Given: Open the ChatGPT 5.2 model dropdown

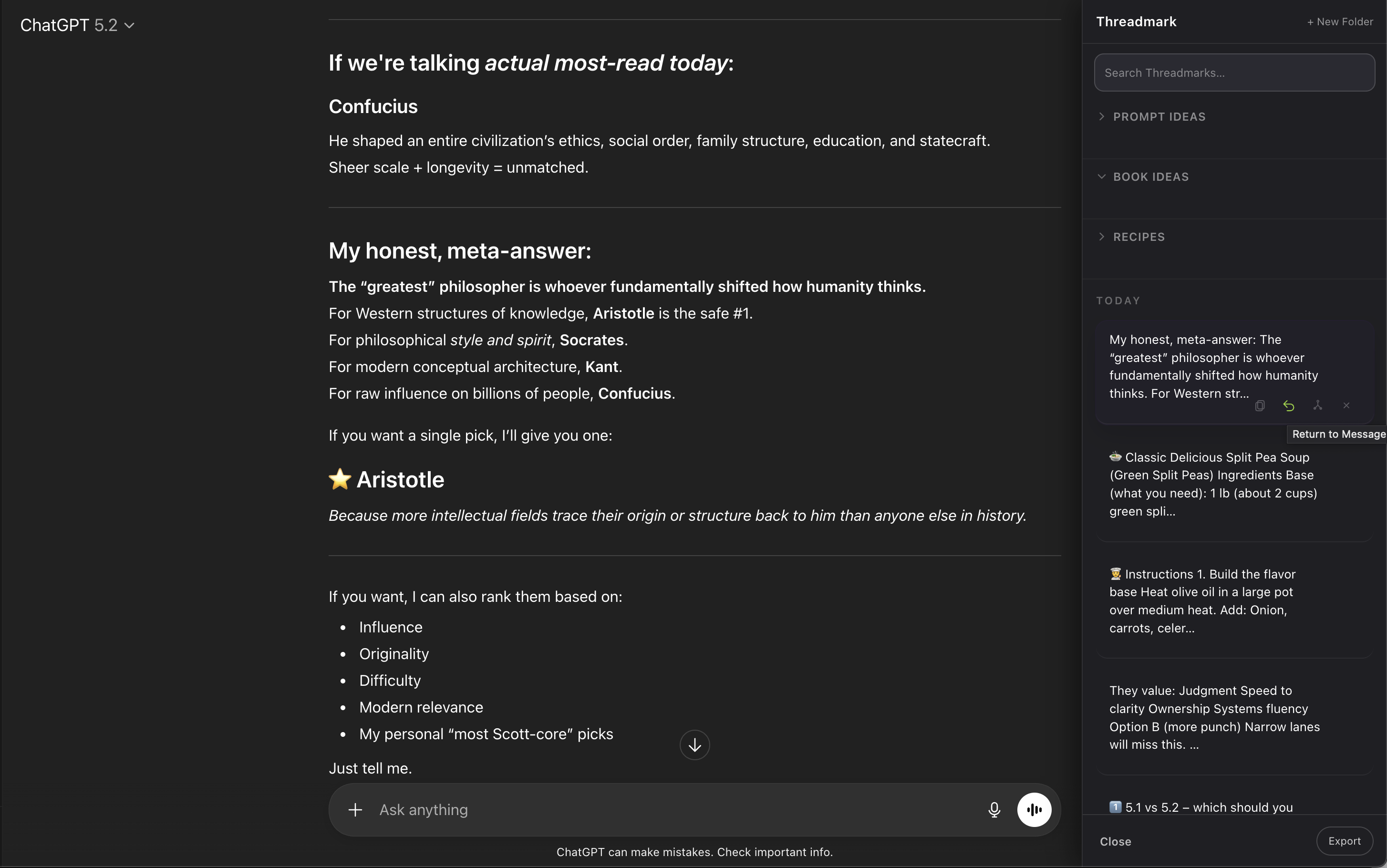Looking at the screenshot, I should [77, 25].
